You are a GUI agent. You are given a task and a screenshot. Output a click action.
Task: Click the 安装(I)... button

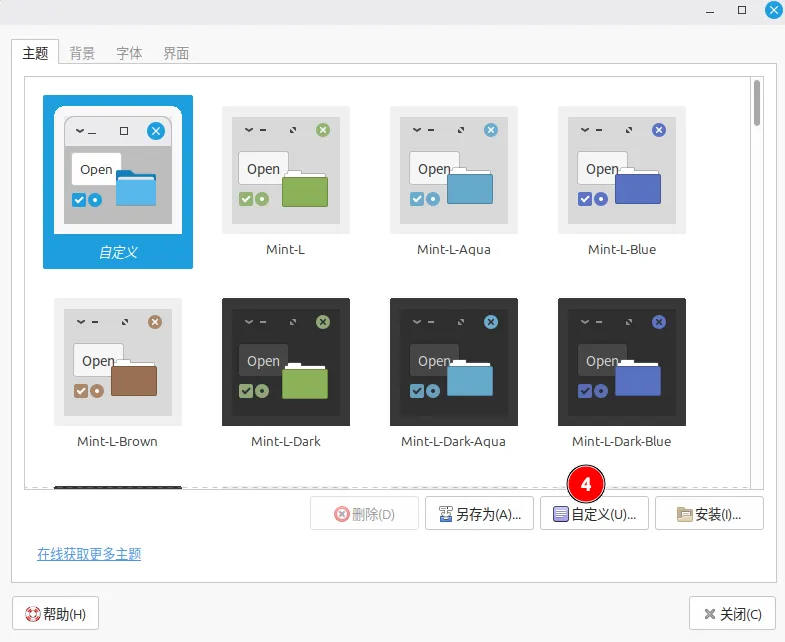(709, 513)
